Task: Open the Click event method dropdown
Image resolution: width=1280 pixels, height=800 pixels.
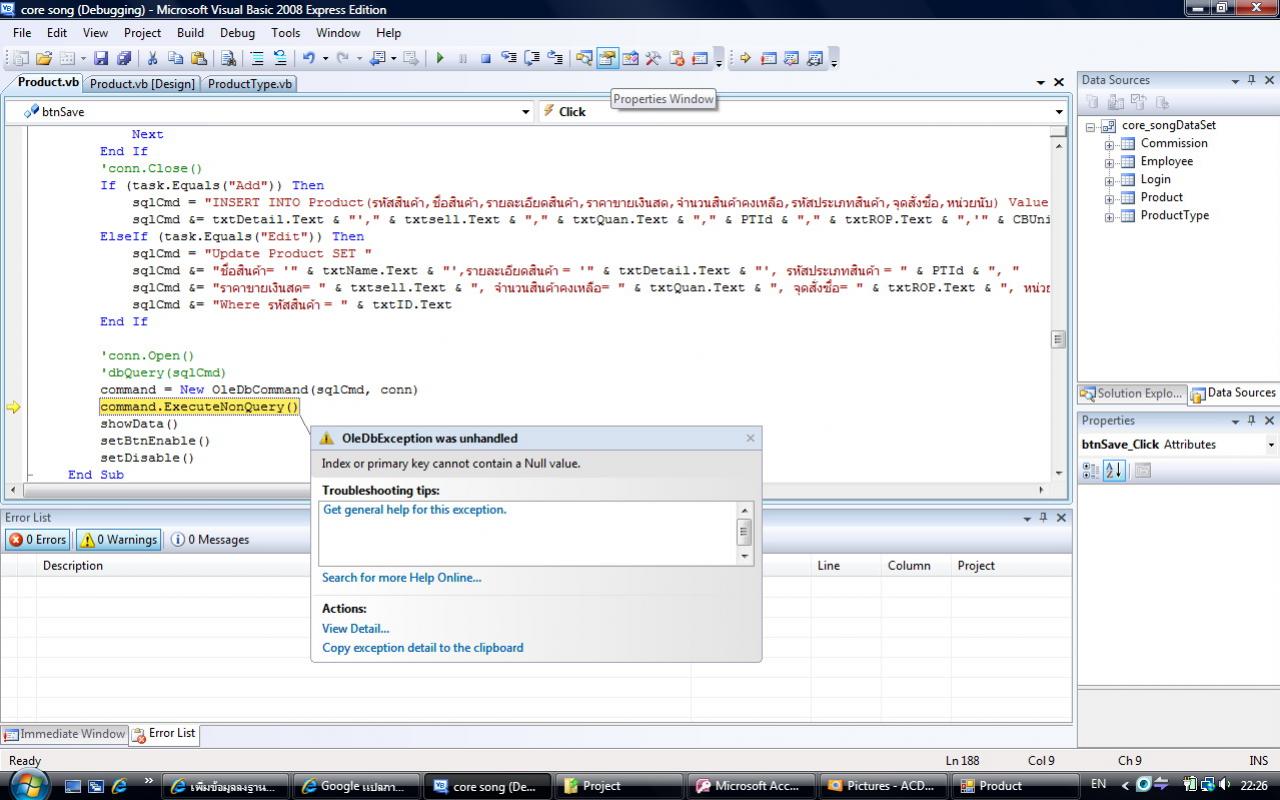Action: point(1059,112)
